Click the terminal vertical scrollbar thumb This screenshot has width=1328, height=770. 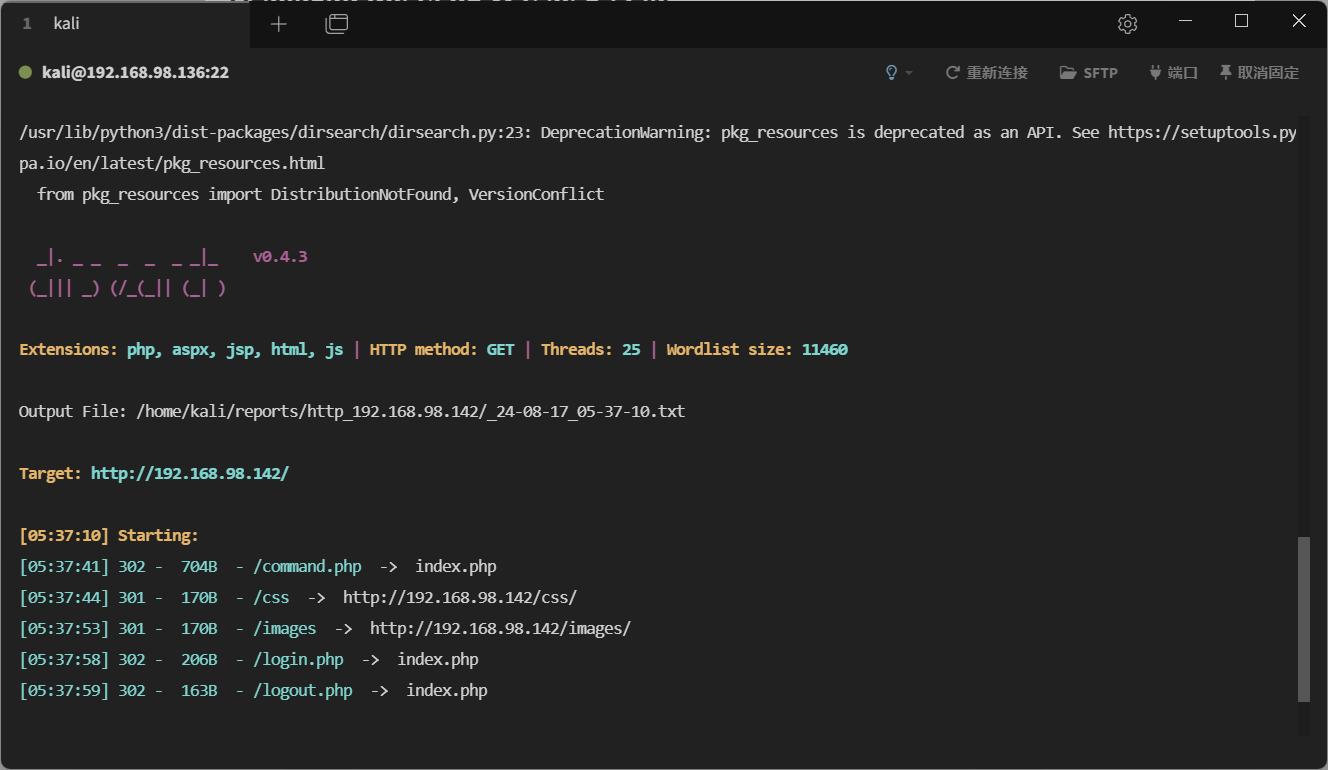(x=1303, y=619)
